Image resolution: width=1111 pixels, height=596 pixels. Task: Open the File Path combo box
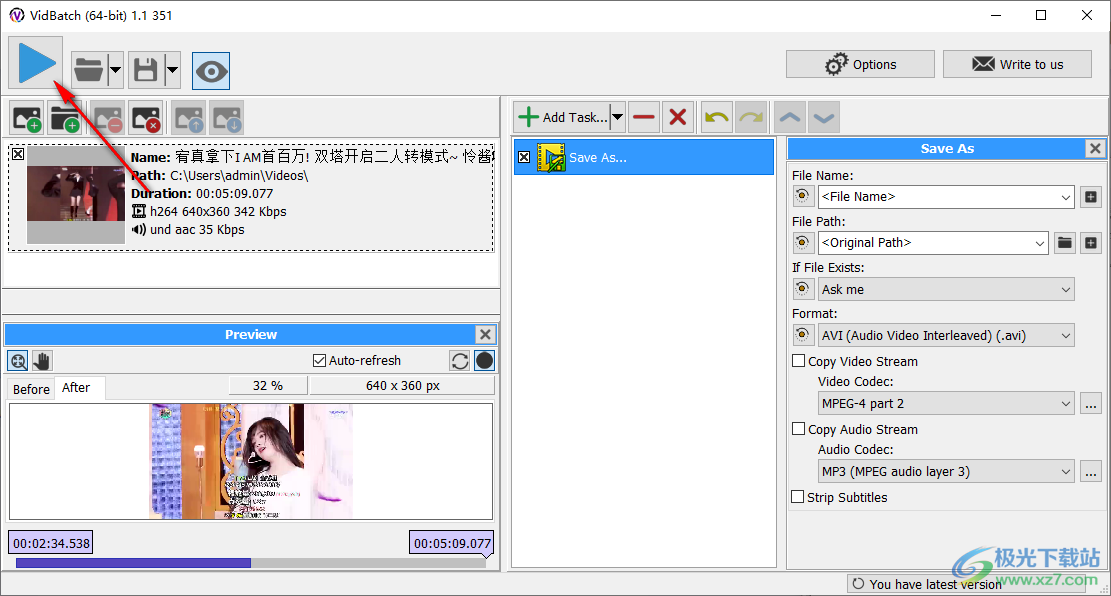[x=932, y=243]
